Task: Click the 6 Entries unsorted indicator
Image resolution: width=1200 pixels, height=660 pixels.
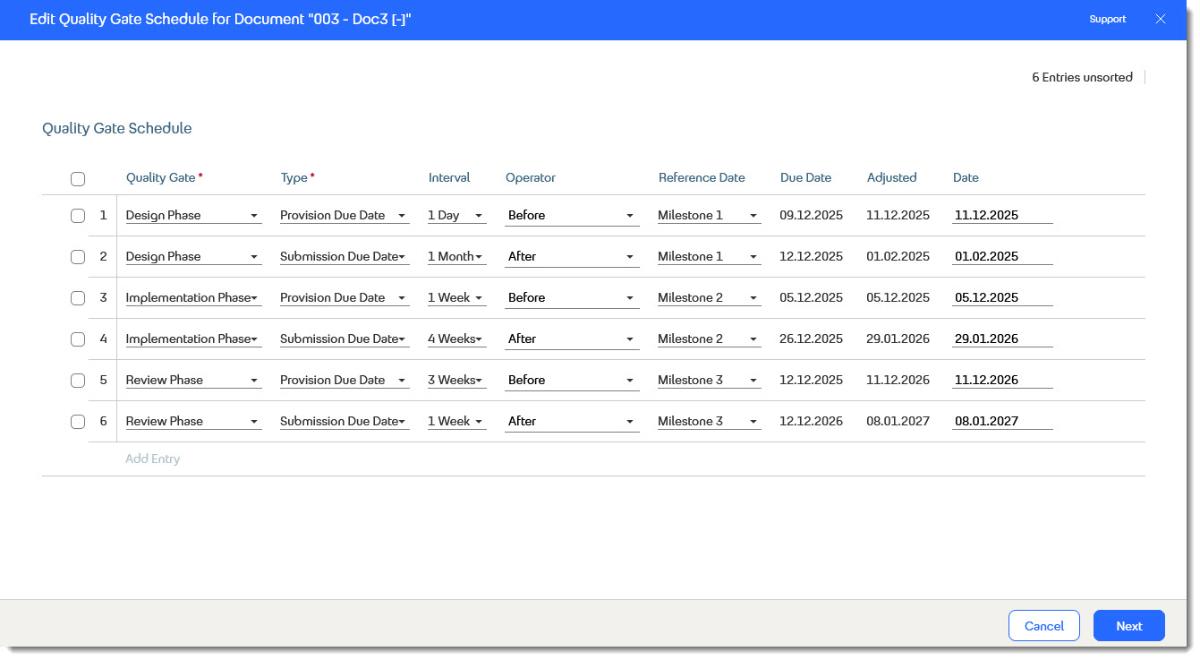Action: click(x=1082, y=77)
